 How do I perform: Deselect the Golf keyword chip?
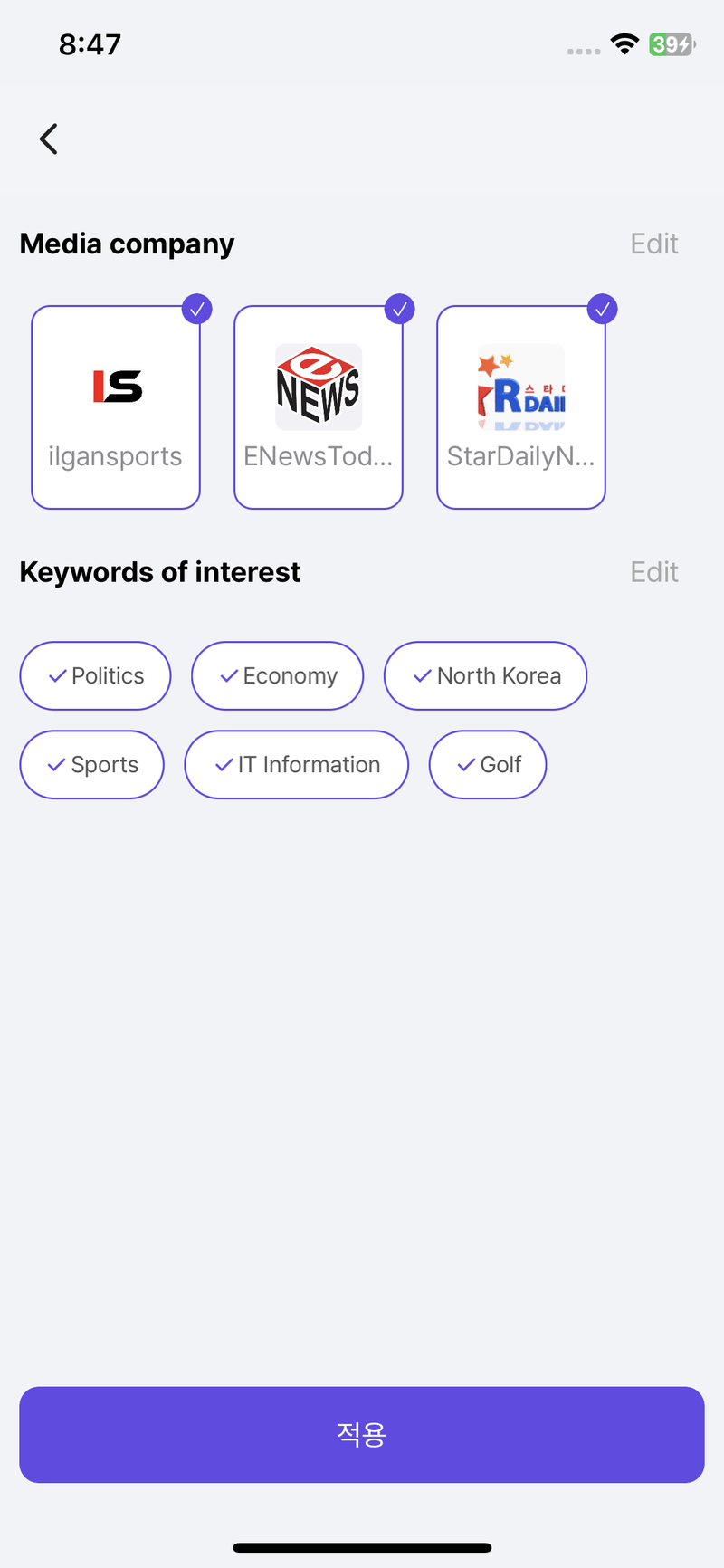tap(488, 765)
